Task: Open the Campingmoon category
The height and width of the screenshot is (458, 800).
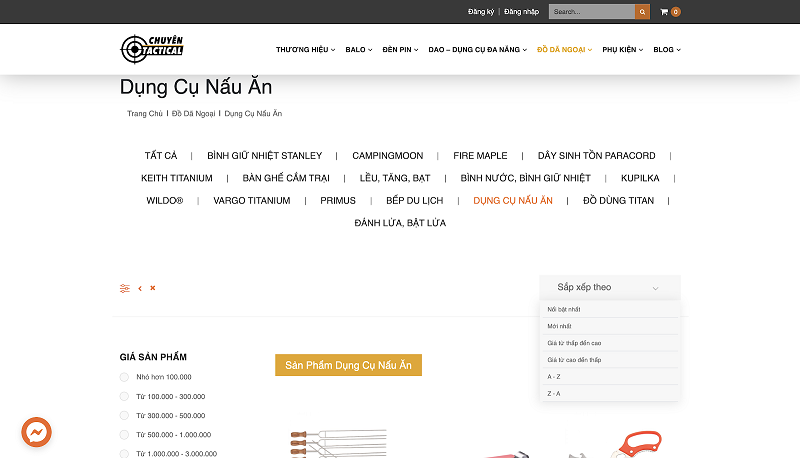Action: (x=388, y=156)
